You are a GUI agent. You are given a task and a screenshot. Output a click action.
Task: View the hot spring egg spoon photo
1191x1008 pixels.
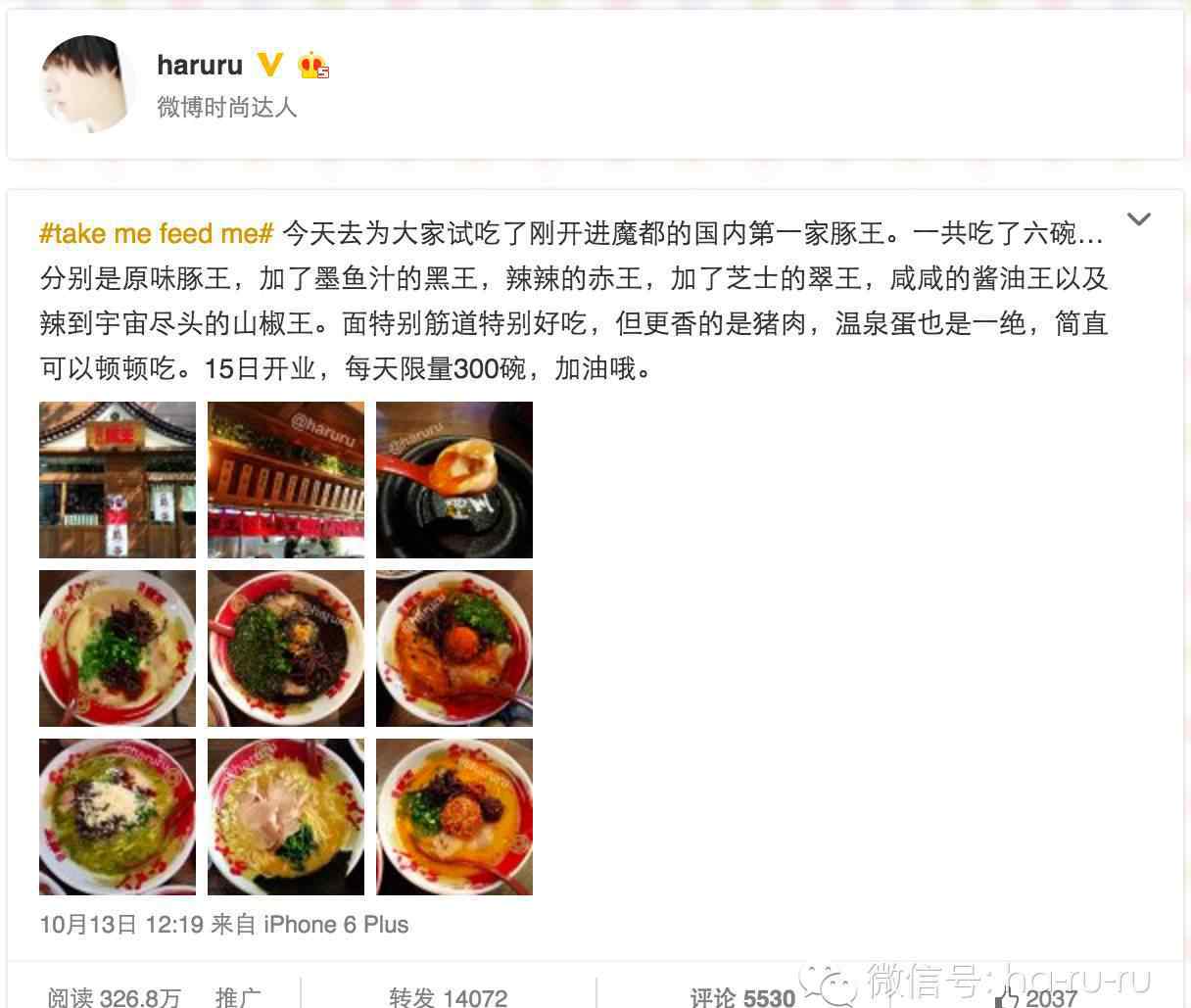(454, 480)
